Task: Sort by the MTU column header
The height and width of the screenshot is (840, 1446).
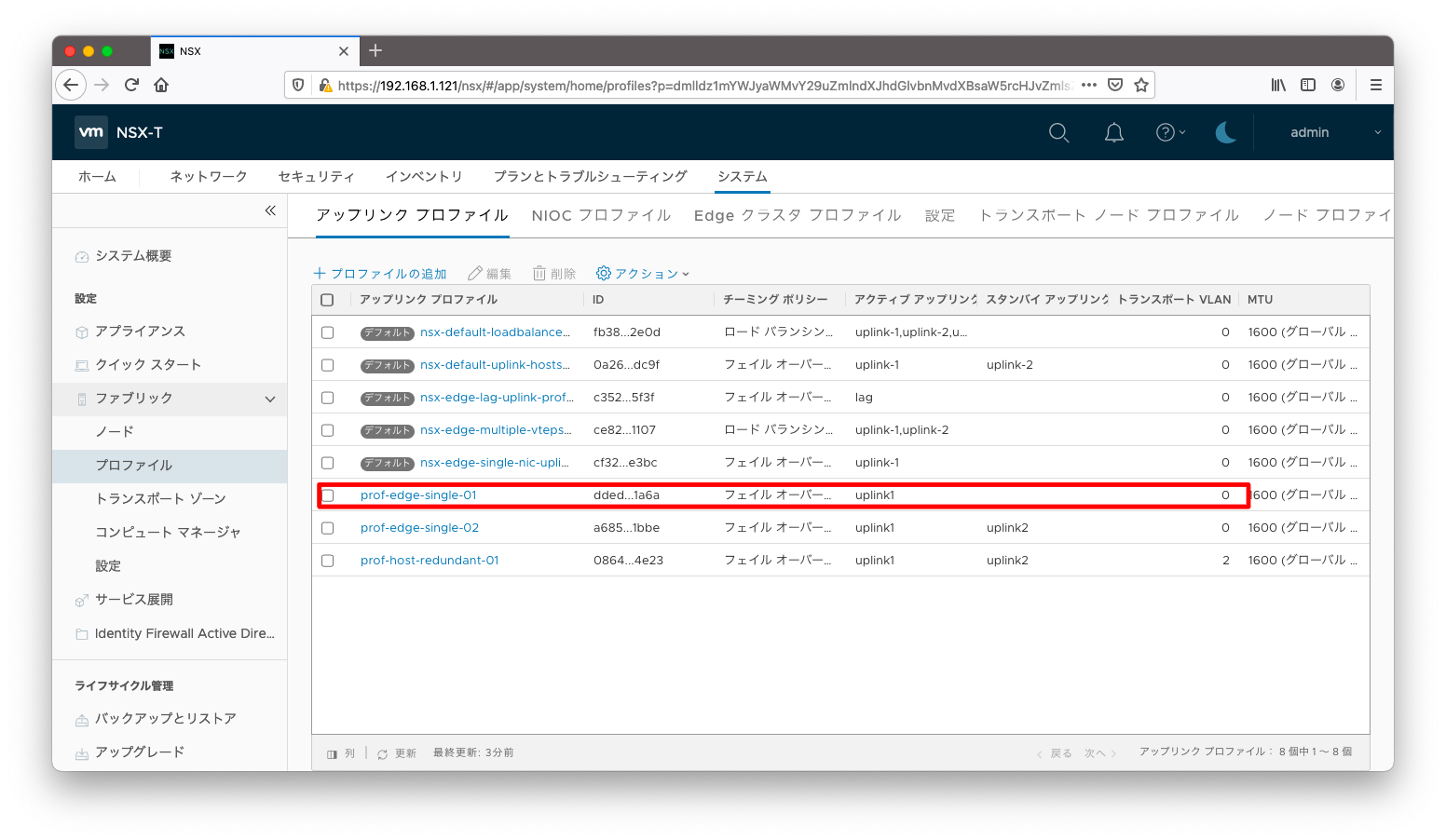Action: click(1260, 300)
